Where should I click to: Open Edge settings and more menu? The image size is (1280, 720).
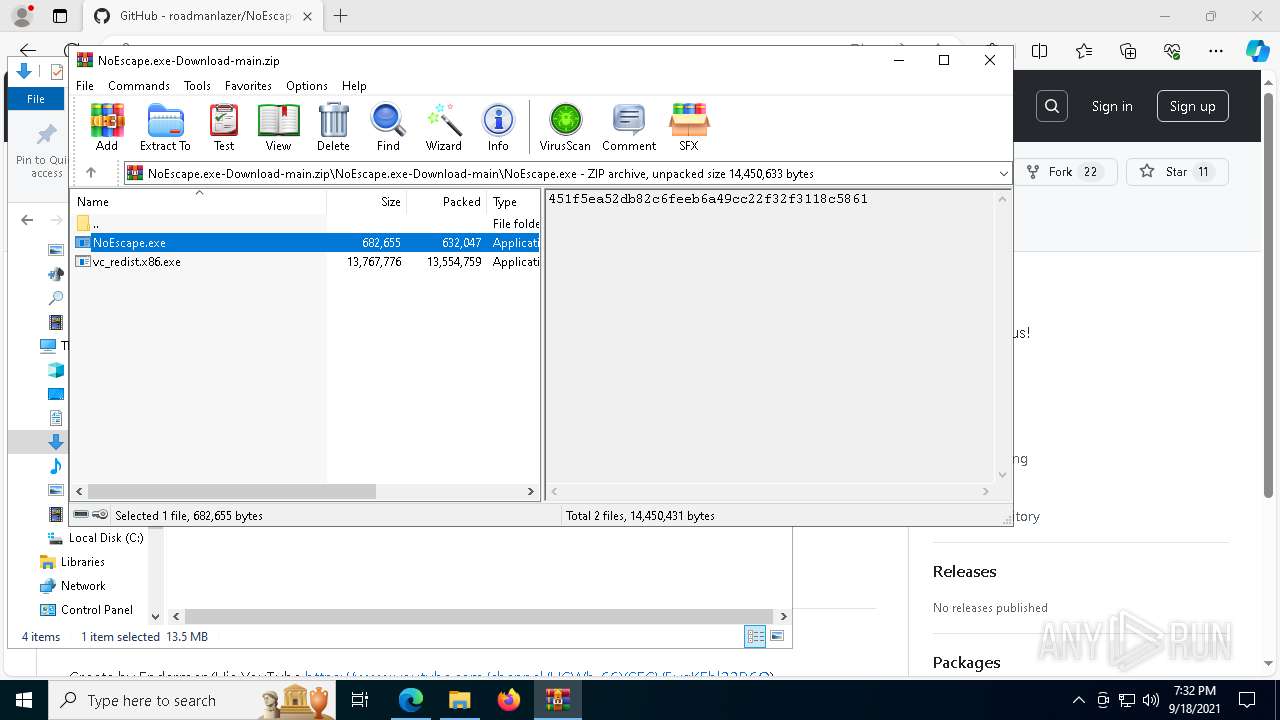pos(1216,51)
